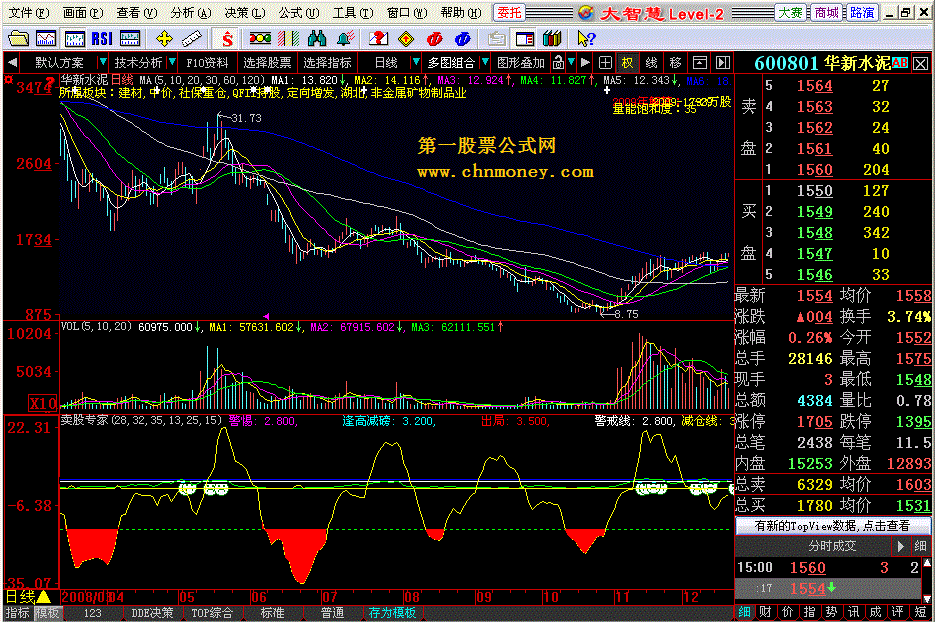Open the 查看(V) menu
935x622 pixels.
coord(137,13)
